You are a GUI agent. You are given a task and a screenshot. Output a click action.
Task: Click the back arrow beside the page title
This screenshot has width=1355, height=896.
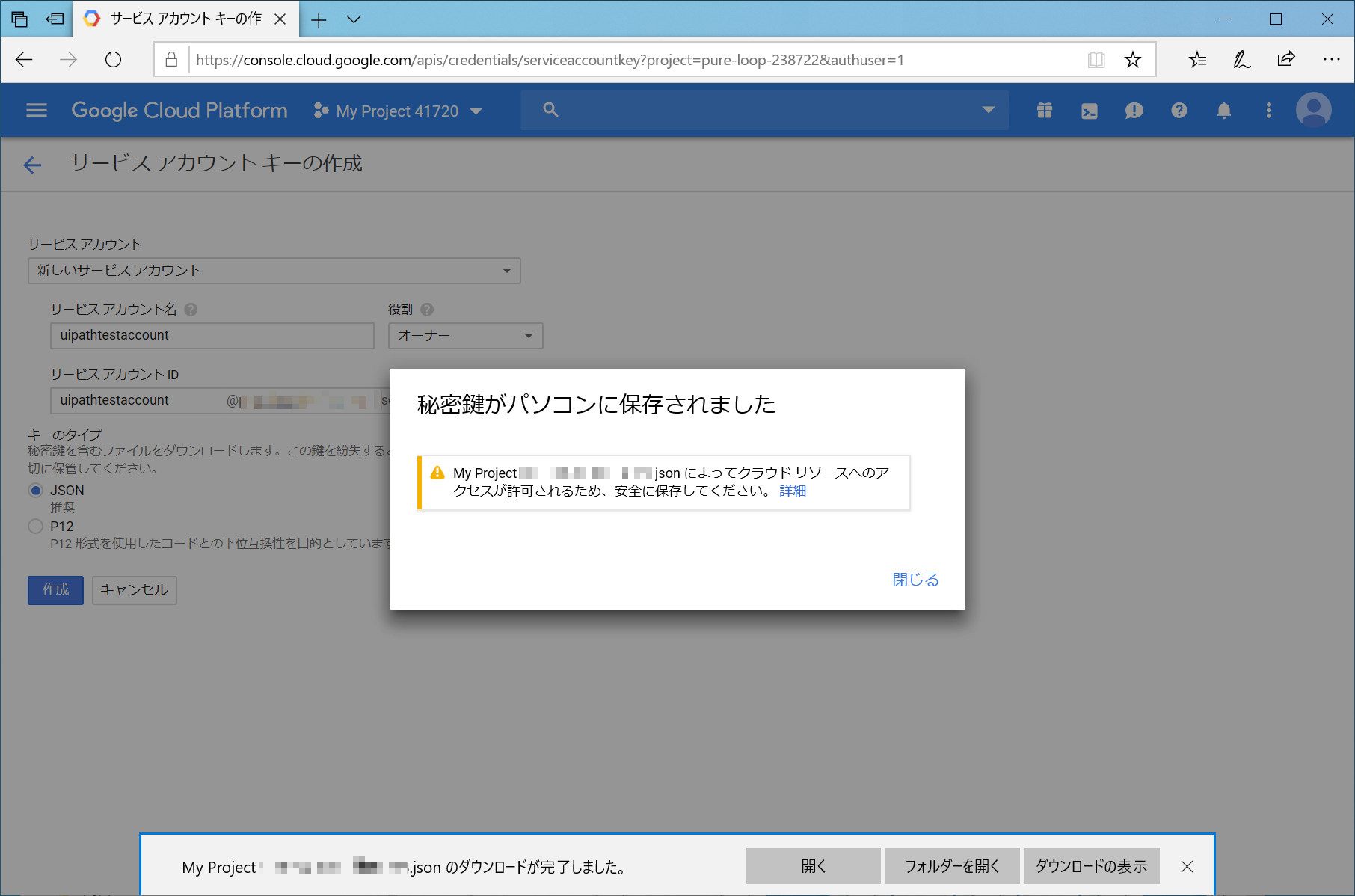coord(31,165)
